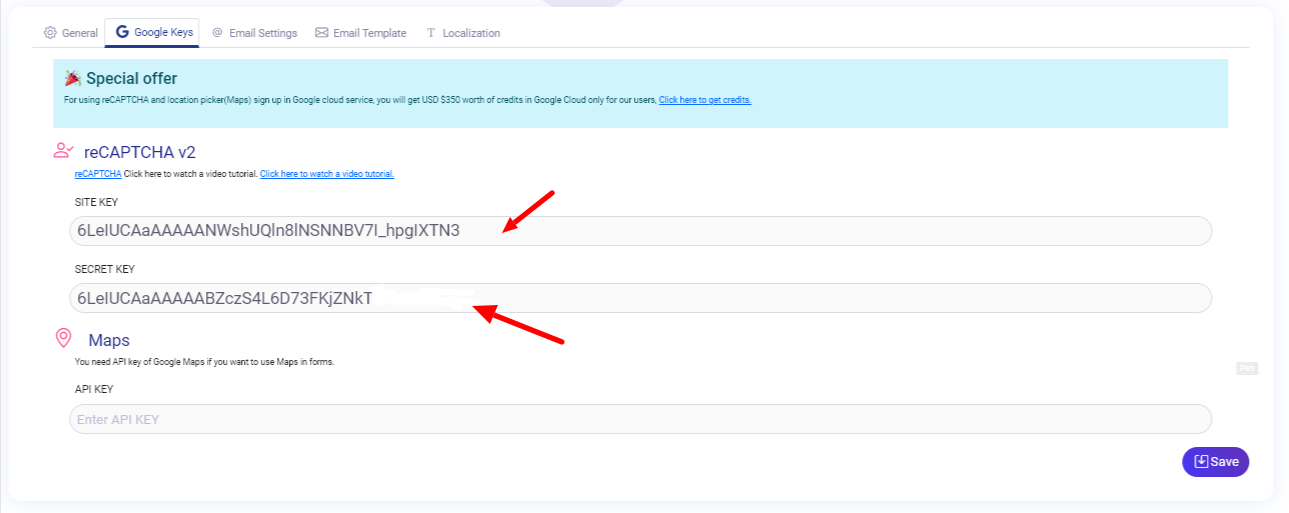
Task: Click the 'SECRET KEY' label
Action: (x=105, y=269)
